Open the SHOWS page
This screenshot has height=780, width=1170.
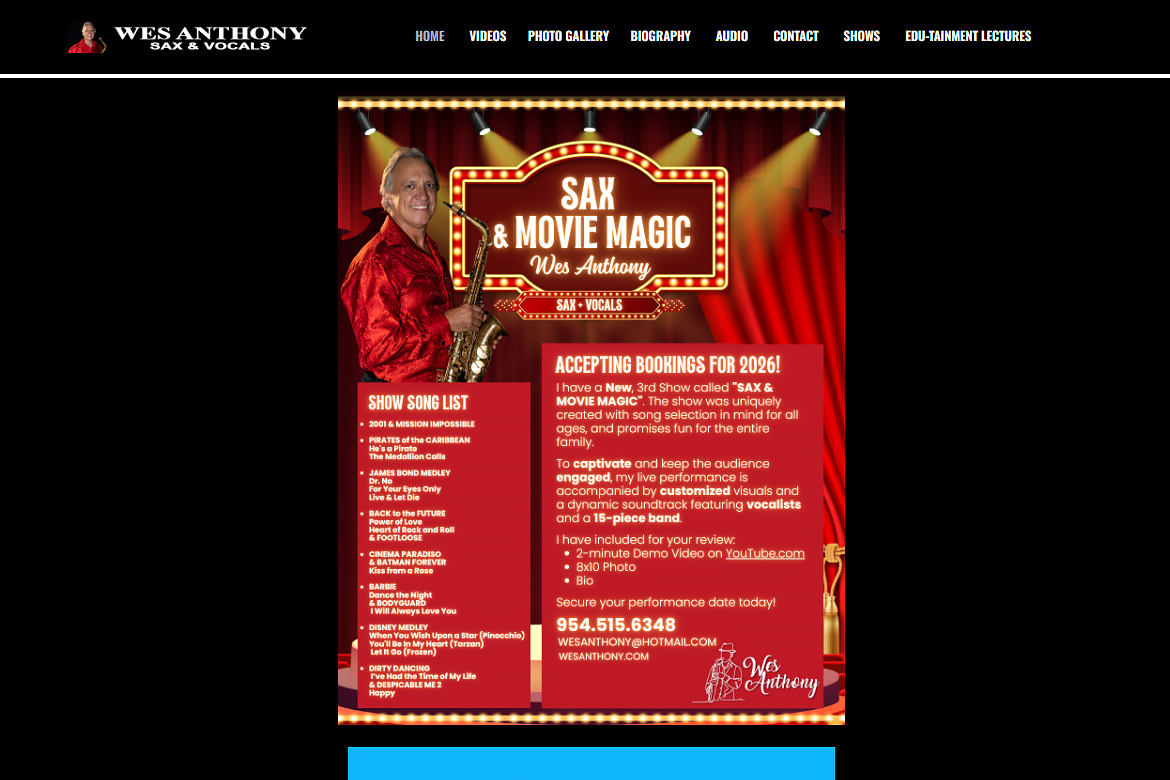(x=861, y=35)
